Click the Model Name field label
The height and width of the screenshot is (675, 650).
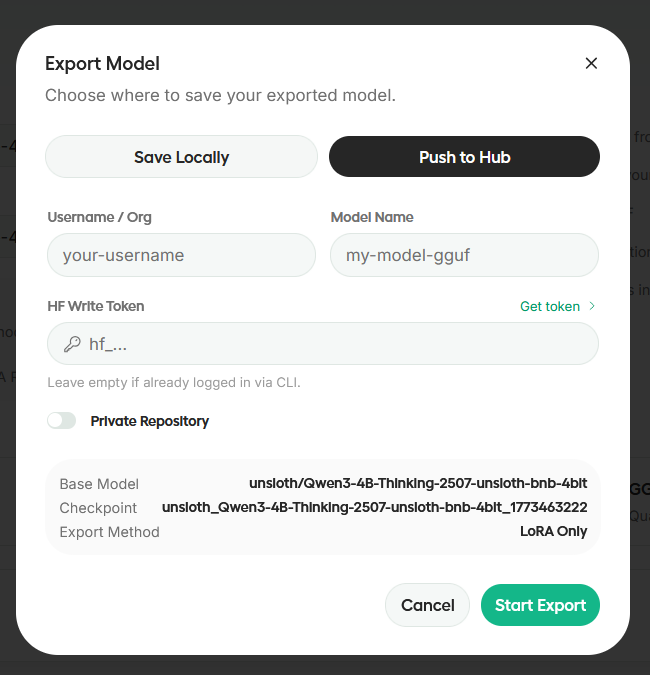pyautogui.click(x=372, y=217)
